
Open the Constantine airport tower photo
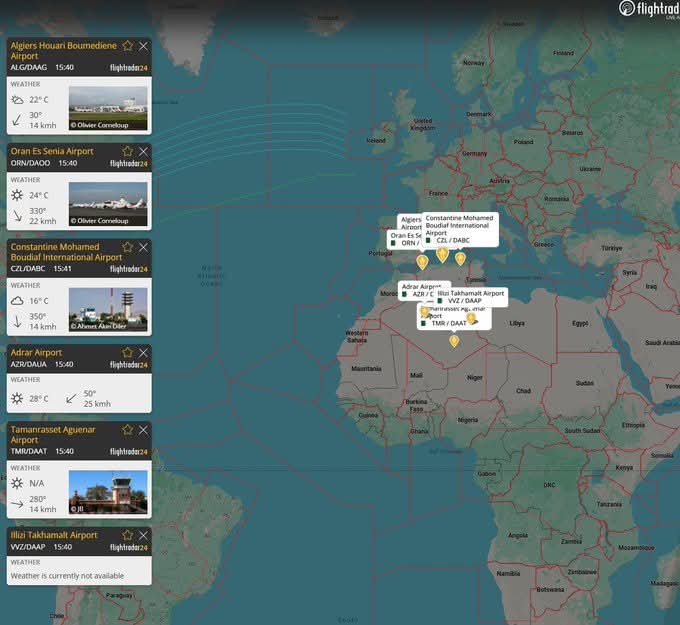[x=108, y=309]
